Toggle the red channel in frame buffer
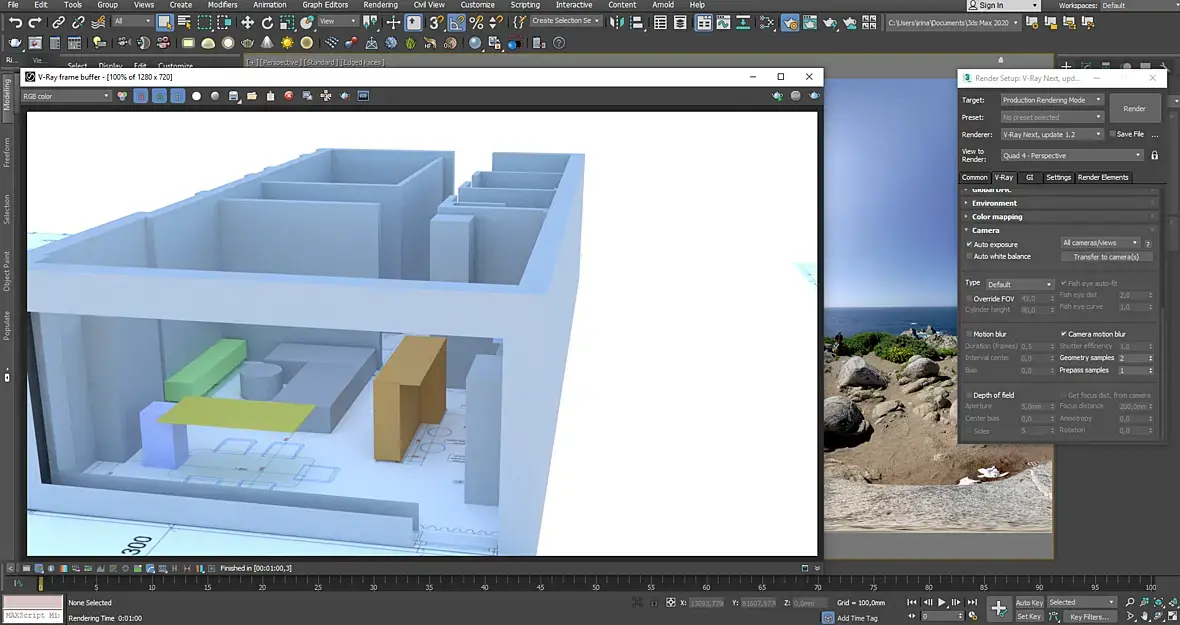 (141, 96)
